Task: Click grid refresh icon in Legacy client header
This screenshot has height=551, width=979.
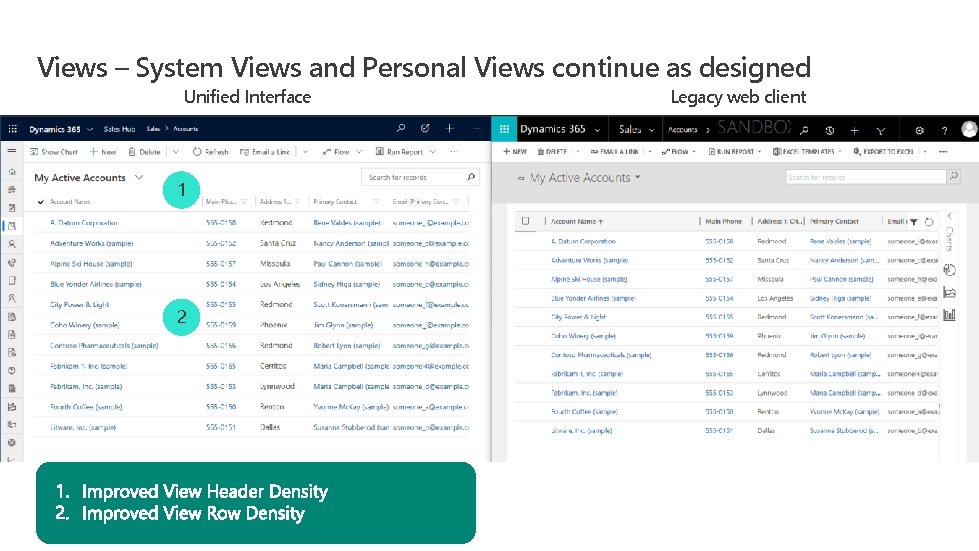Action: pyautogui.click(x=929, y=222)
